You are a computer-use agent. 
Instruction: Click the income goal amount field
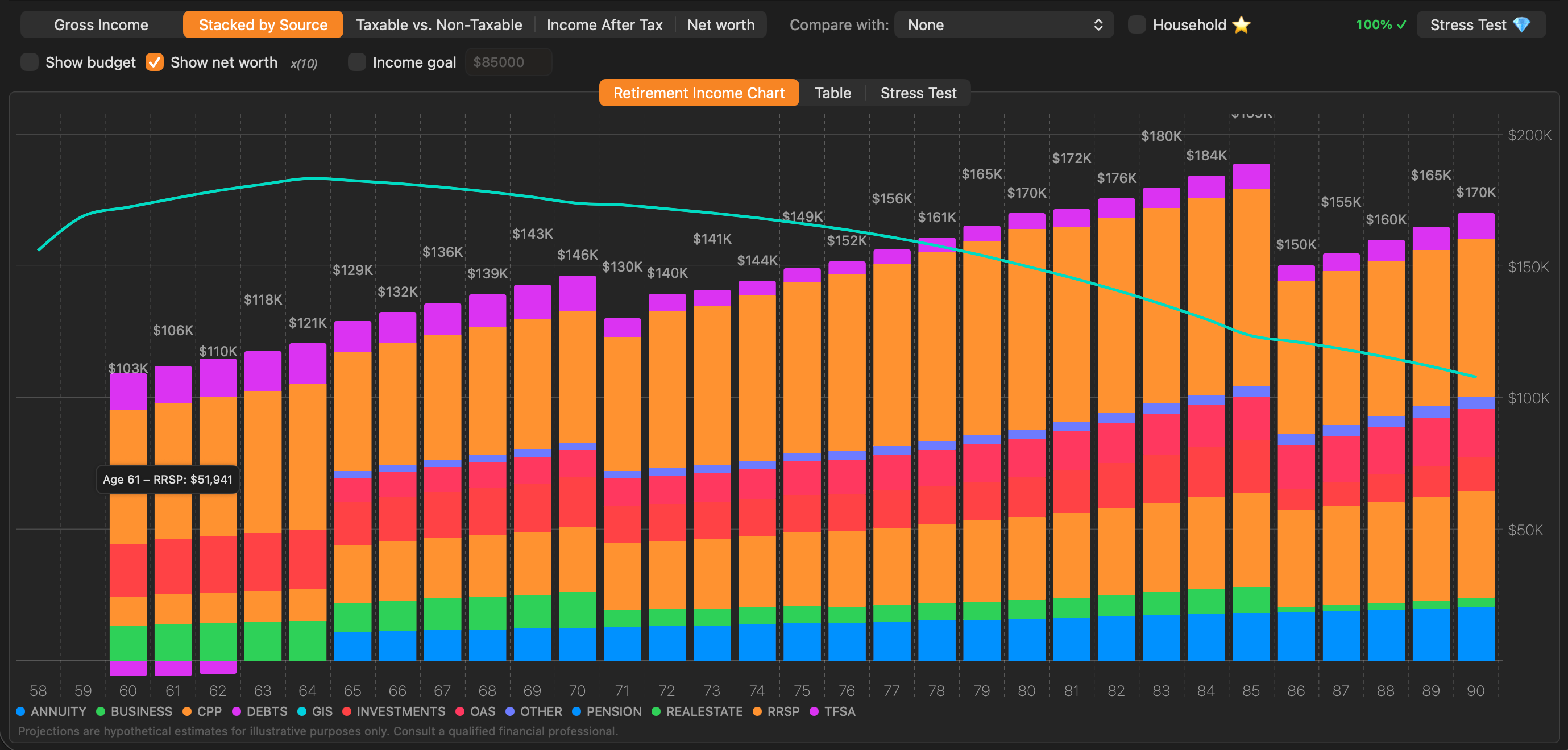pyautogui.click(x=508, y=62)
